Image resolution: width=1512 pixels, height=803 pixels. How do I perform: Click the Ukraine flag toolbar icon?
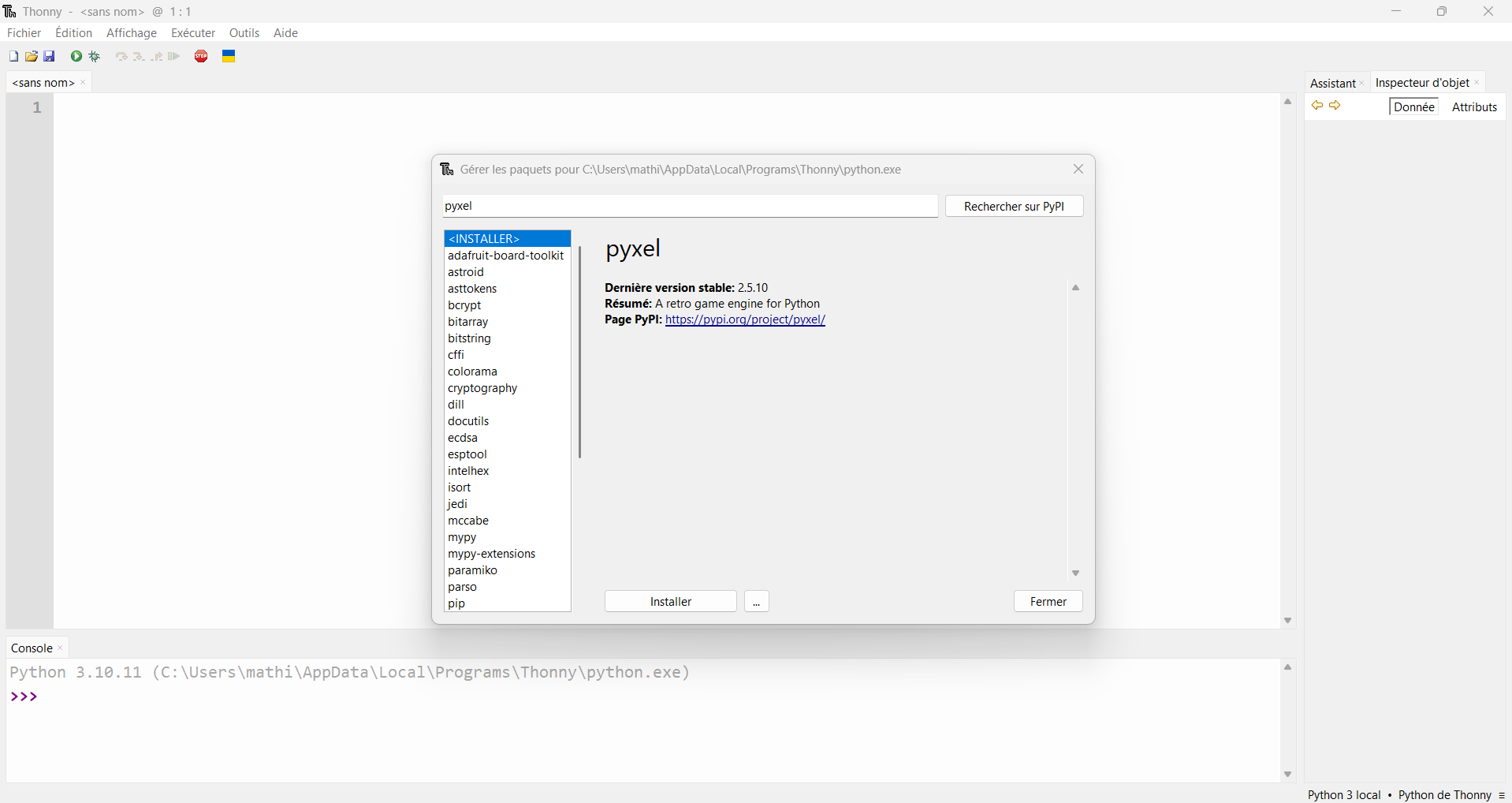point(229,56)
